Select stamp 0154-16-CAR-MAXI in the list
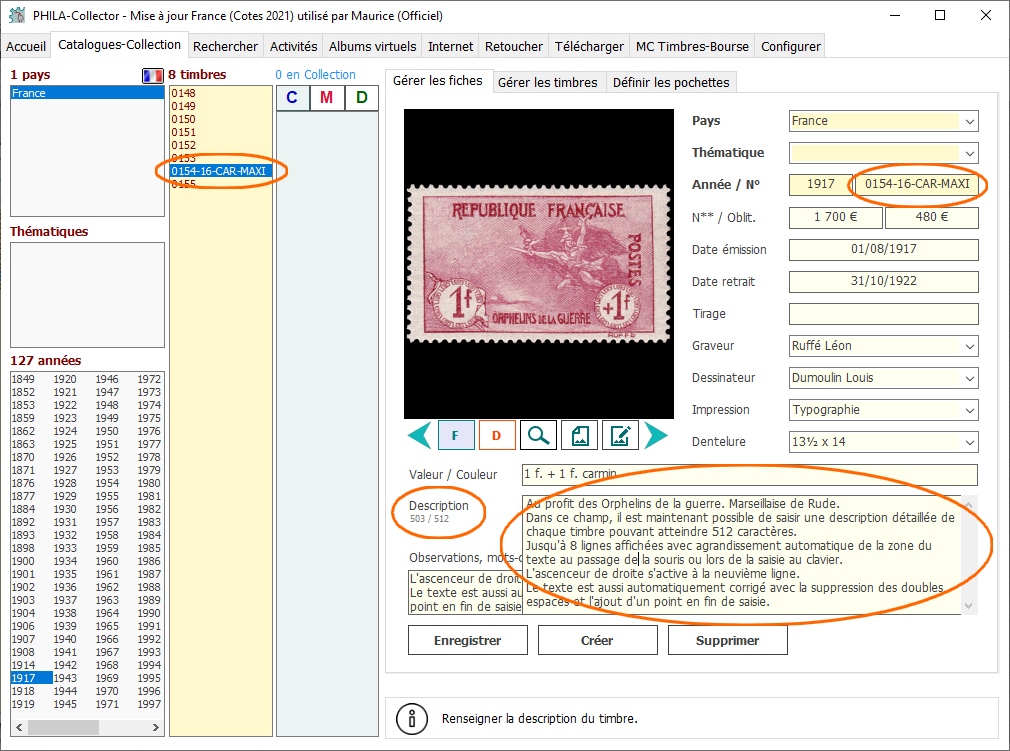The width and height of the screenshot is (1010, 751). (220, 171)
